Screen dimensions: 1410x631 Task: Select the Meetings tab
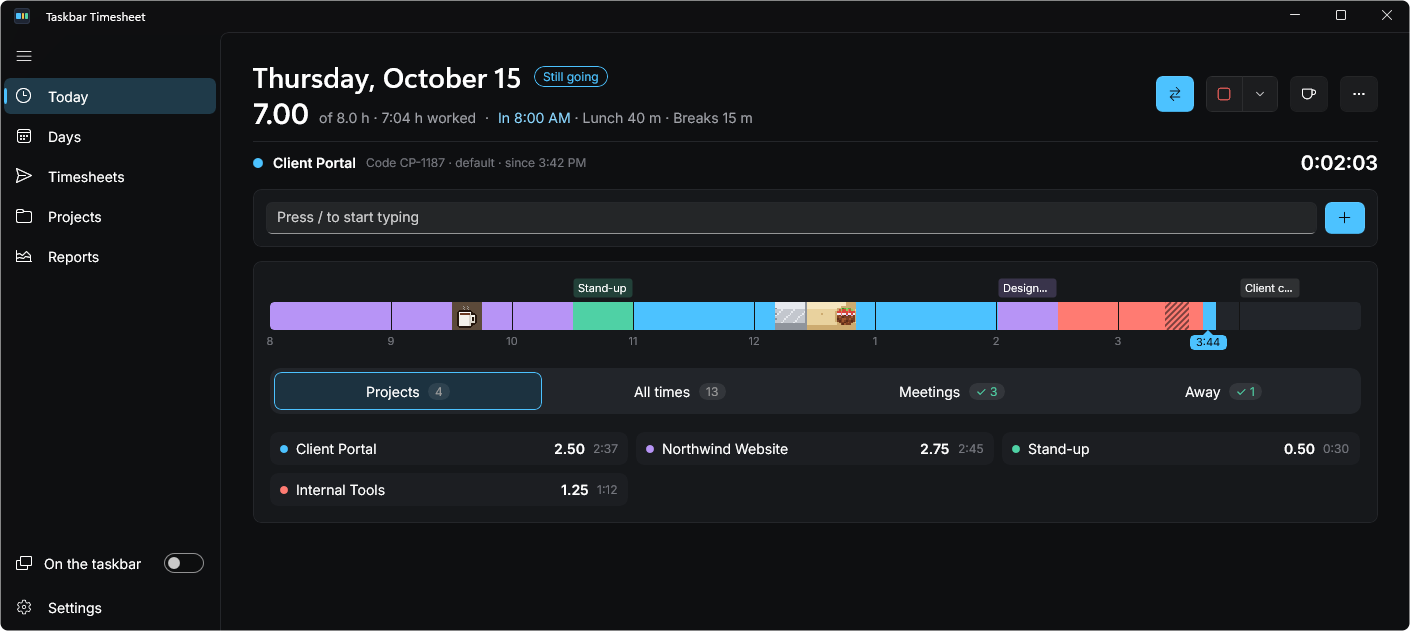tap(951, 391)
